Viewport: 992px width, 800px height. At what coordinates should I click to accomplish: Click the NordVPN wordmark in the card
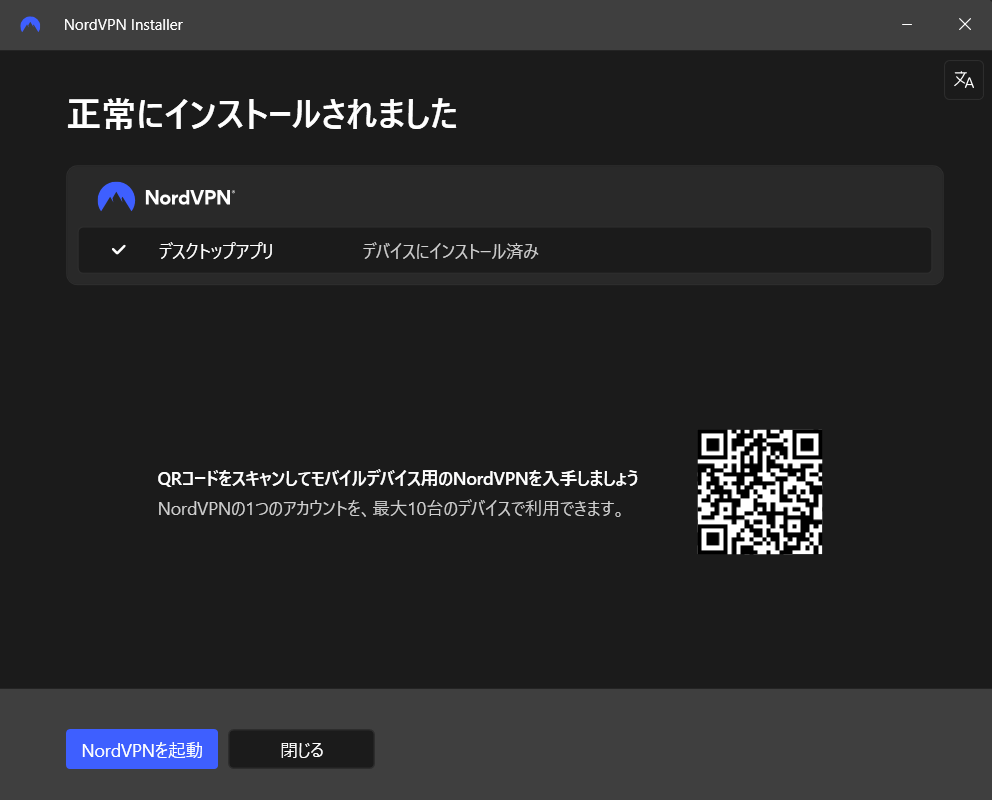pos(190,197)
